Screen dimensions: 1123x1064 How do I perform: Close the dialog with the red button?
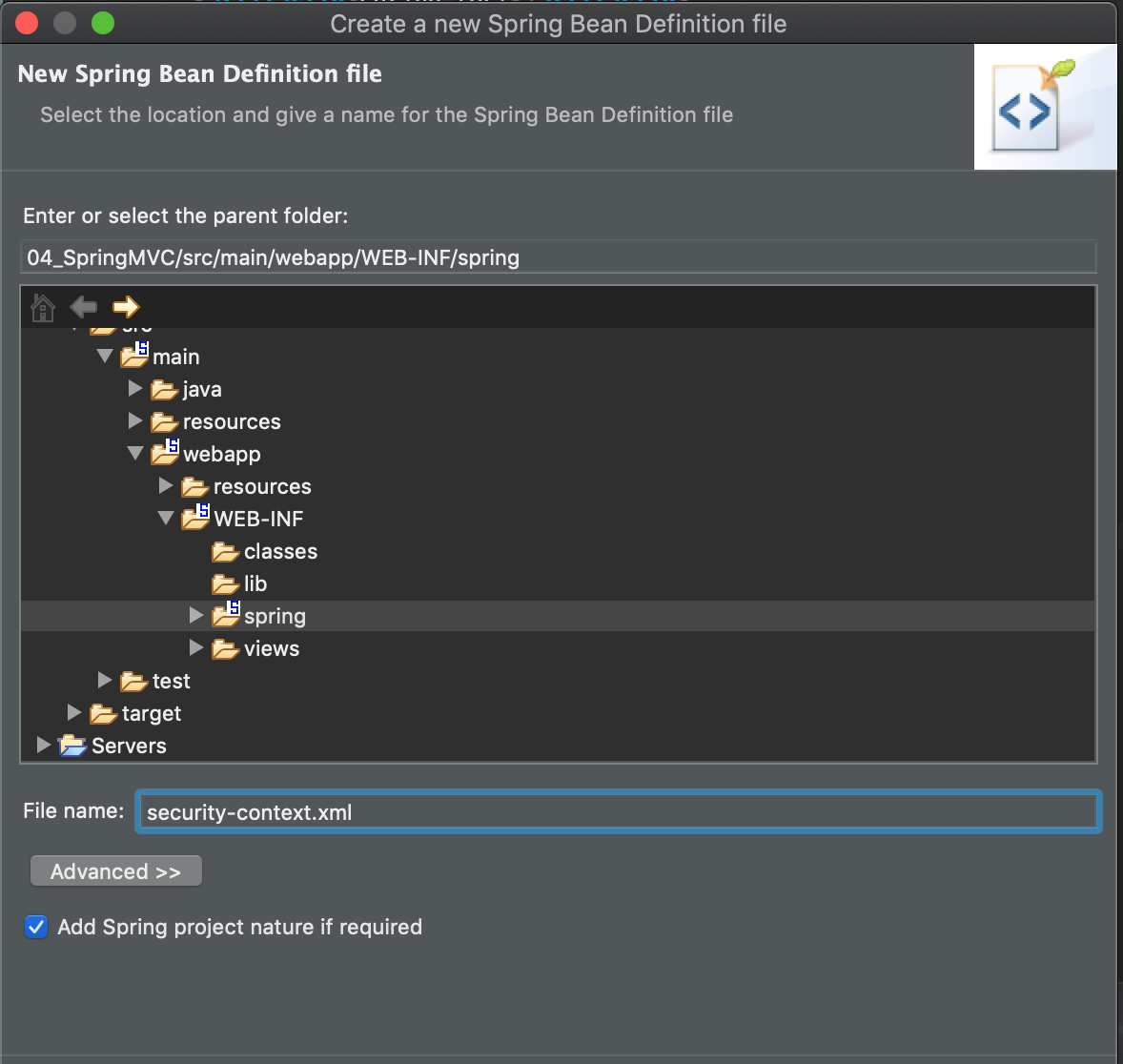click(28, 24)
